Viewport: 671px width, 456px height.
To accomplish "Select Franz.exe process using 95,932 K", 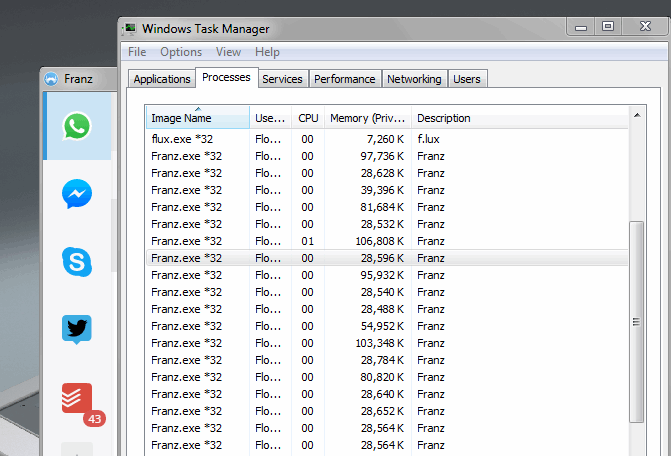I will click(387, 275).
